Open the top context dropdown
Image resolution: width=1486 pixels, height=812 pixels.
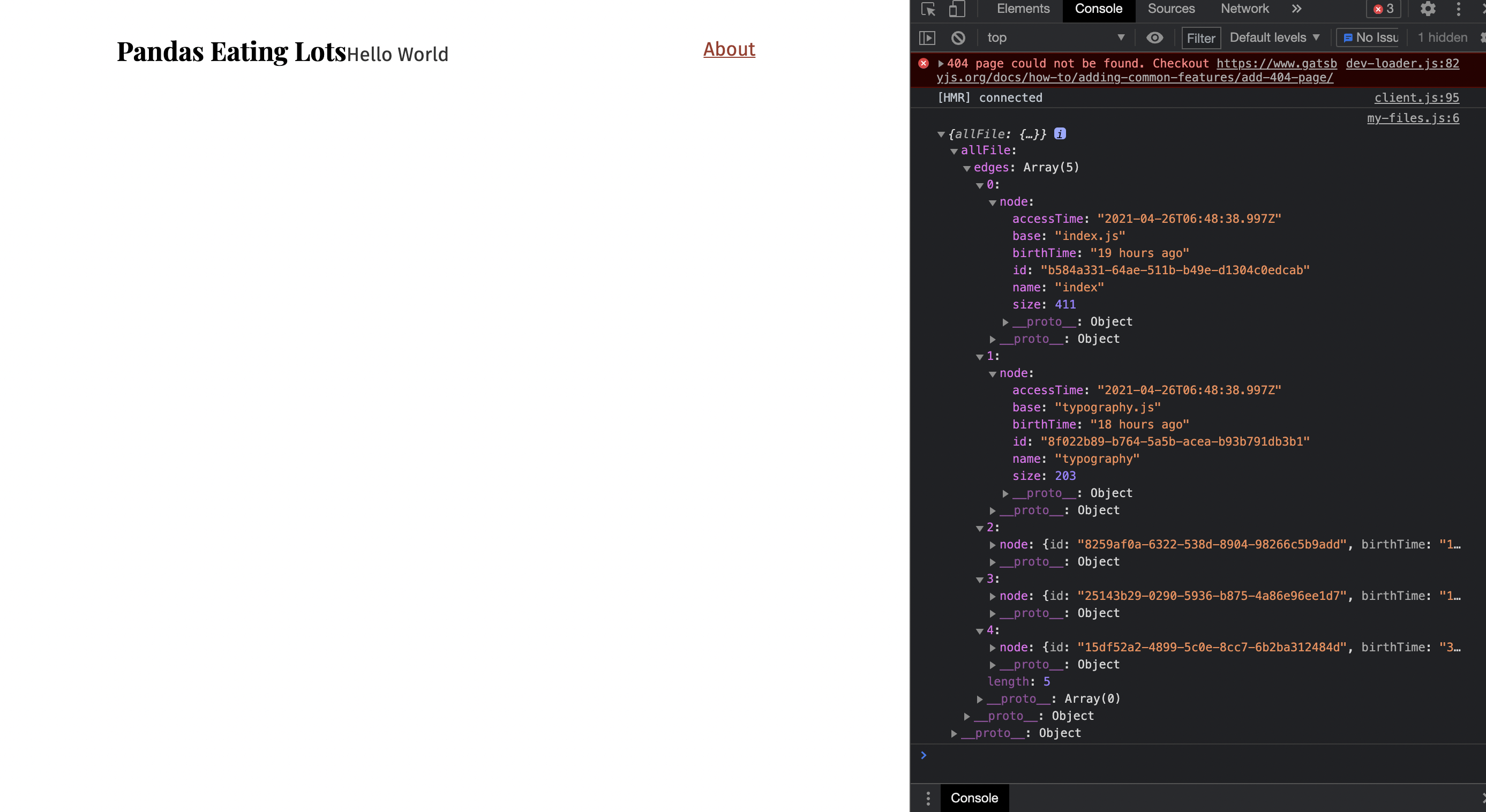click(1055, 38)
